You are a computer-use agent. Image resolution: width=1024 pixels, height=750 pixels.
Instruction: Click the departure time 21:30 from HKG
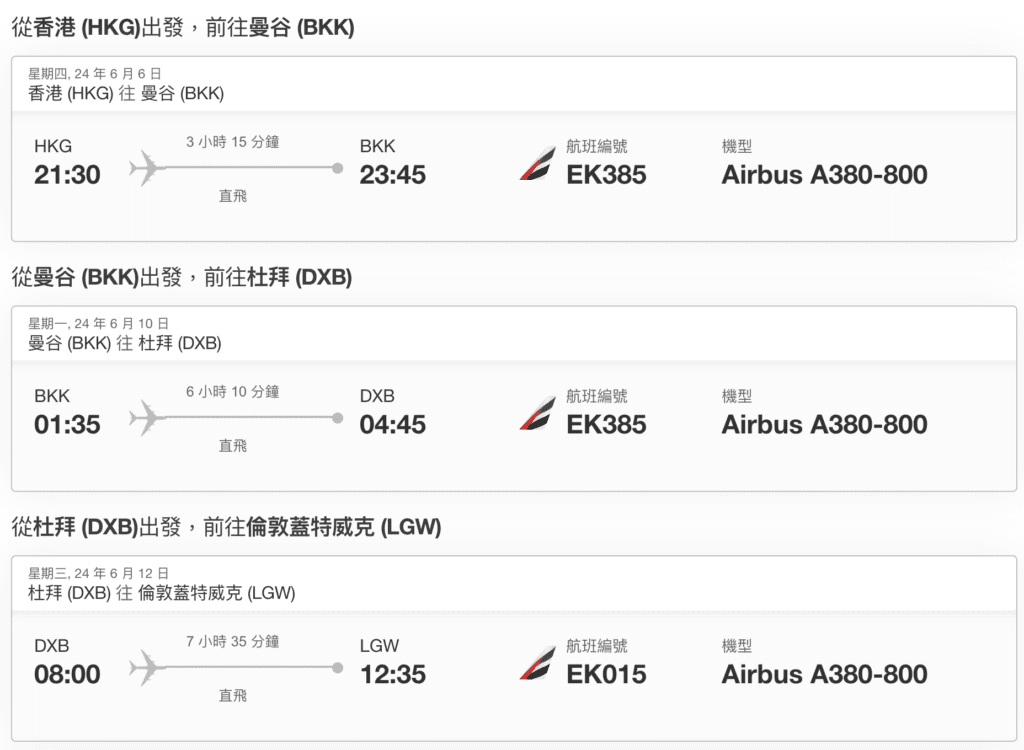tap(67, 174)
